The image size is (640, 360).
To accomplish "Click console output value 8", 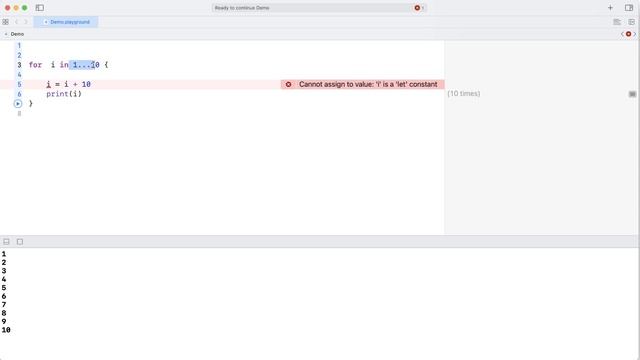I will [4, 313].
